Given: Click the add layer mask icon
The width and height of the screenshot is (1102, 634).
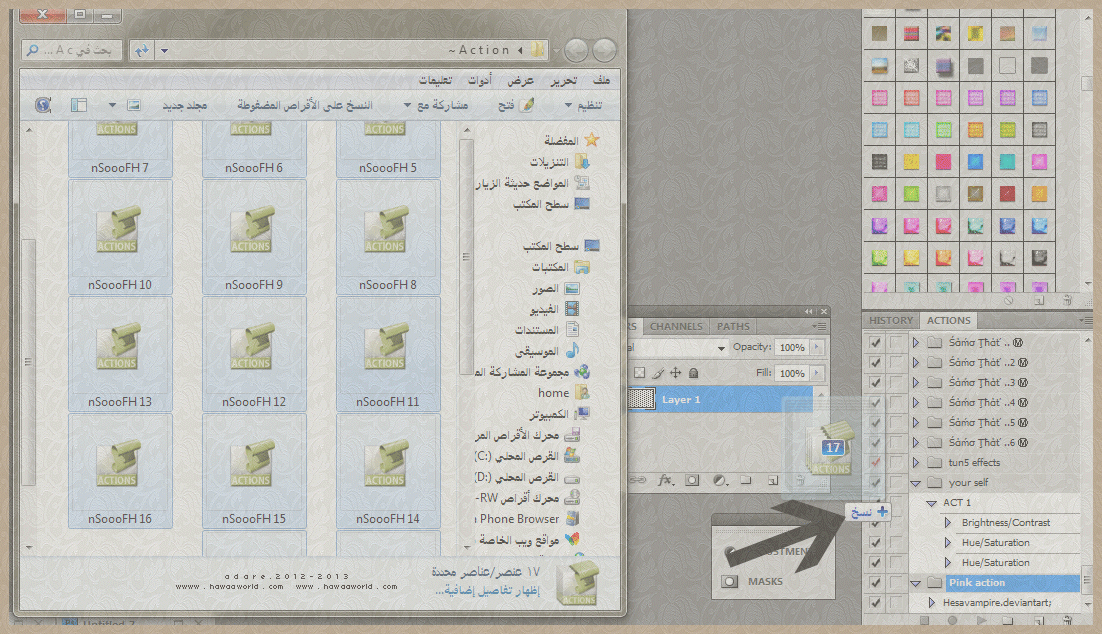Looking at the screenshot, I should click(692, 480).
